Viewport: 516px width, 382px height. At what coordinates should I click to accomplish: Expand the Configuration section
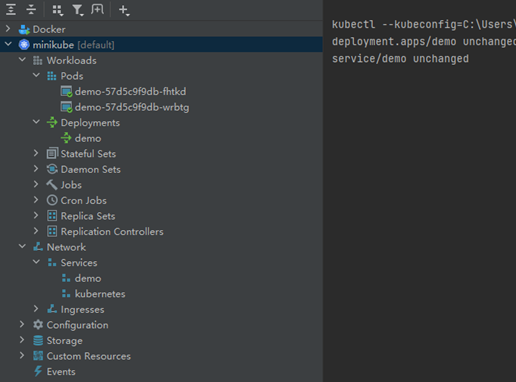click(22, 324)
